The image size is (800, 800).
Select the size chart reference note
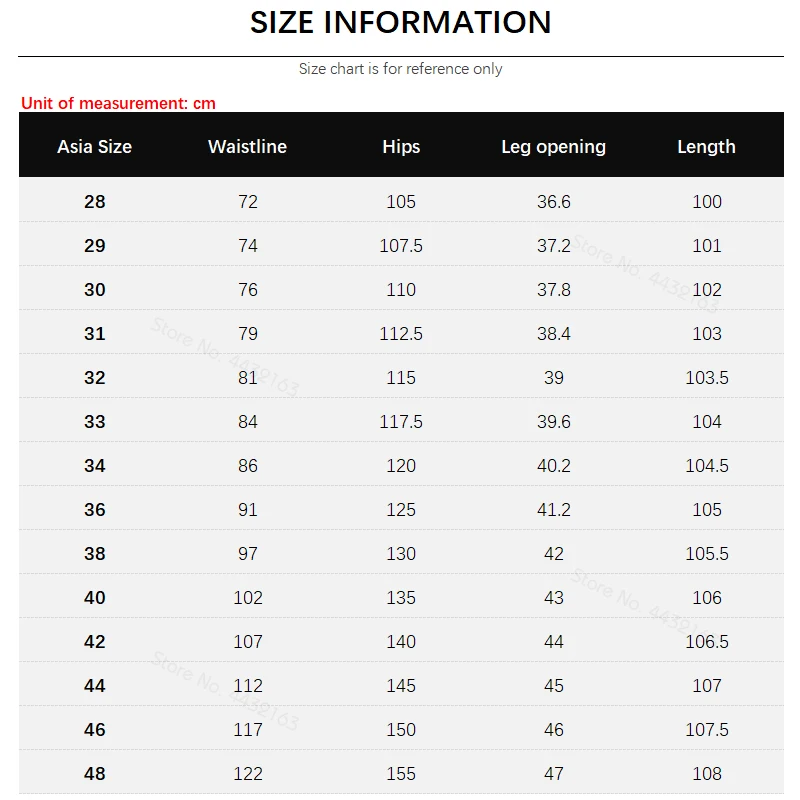pyautogui.click(x=401, y=69)
